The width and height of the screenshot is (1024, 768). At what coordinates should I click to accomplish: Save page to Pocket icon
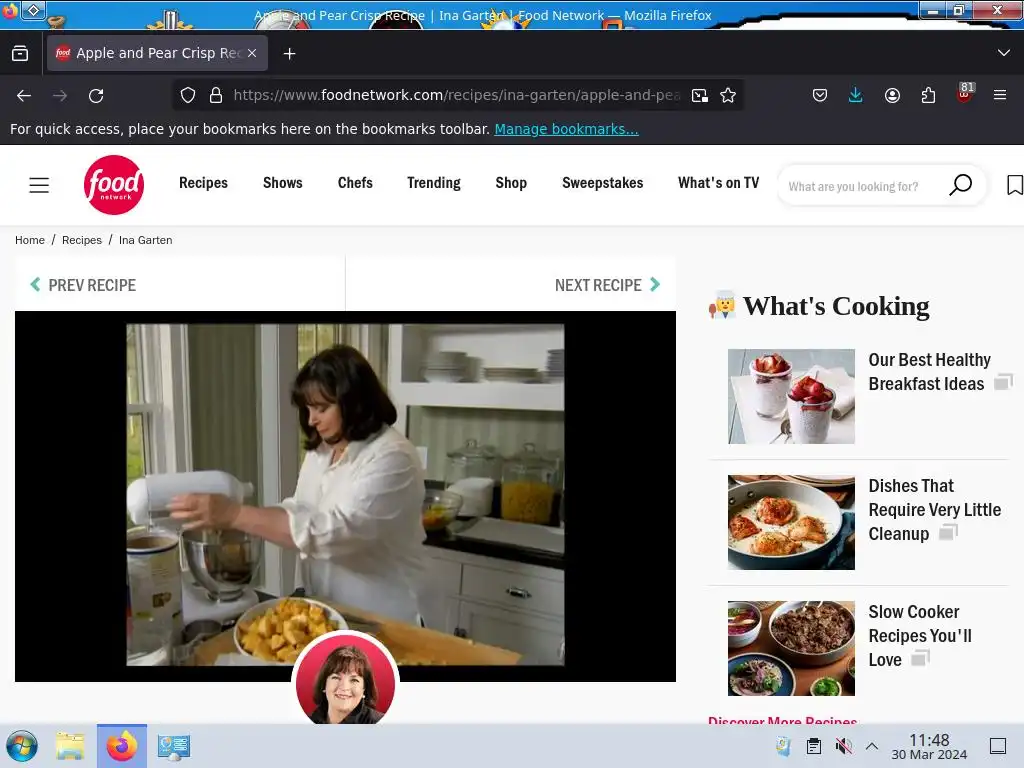(820, 95)
